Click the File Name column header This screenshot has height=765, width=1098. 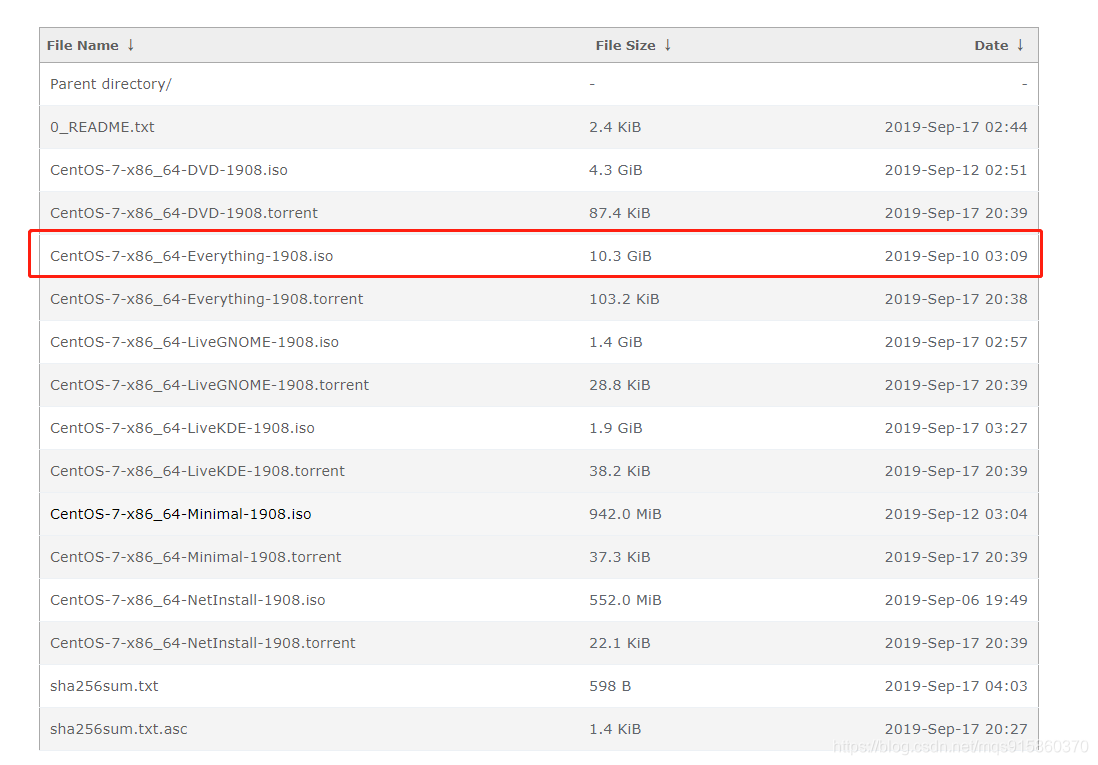[83, 46]
